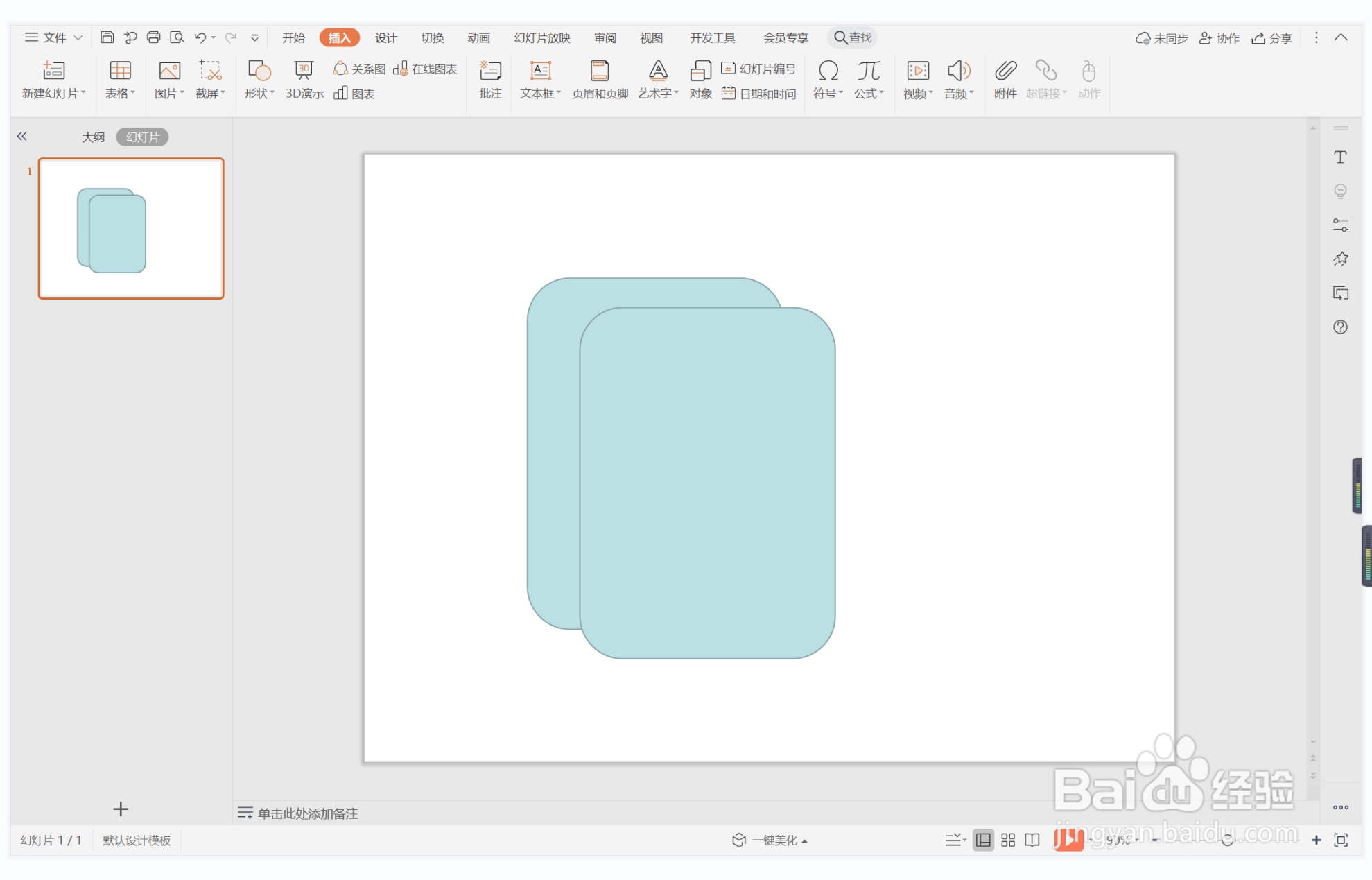Toggle normal view mode in status bar

click(983, 840)
